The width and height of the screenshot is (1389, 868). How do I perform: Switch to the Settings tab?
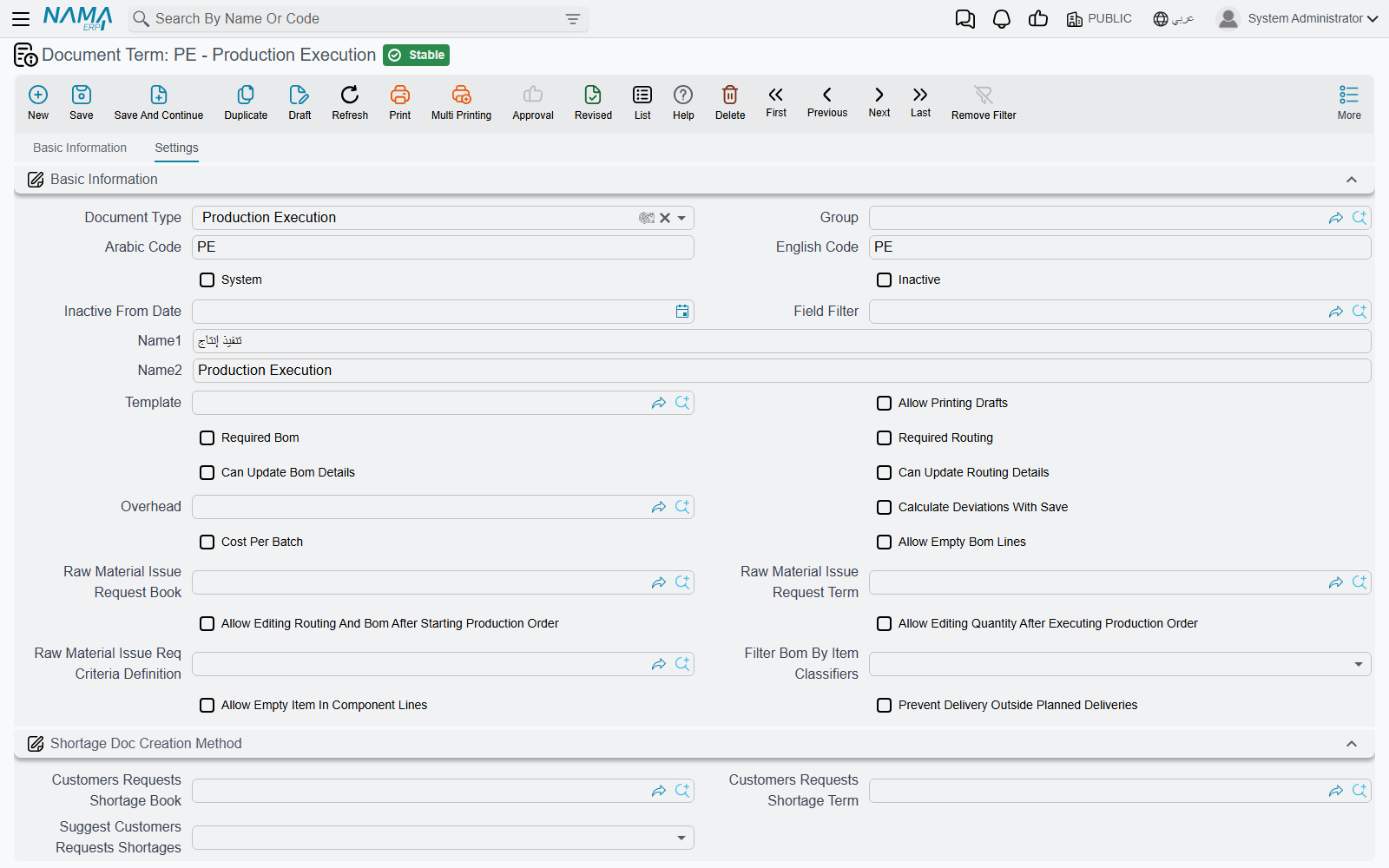(x=176, y=148)
